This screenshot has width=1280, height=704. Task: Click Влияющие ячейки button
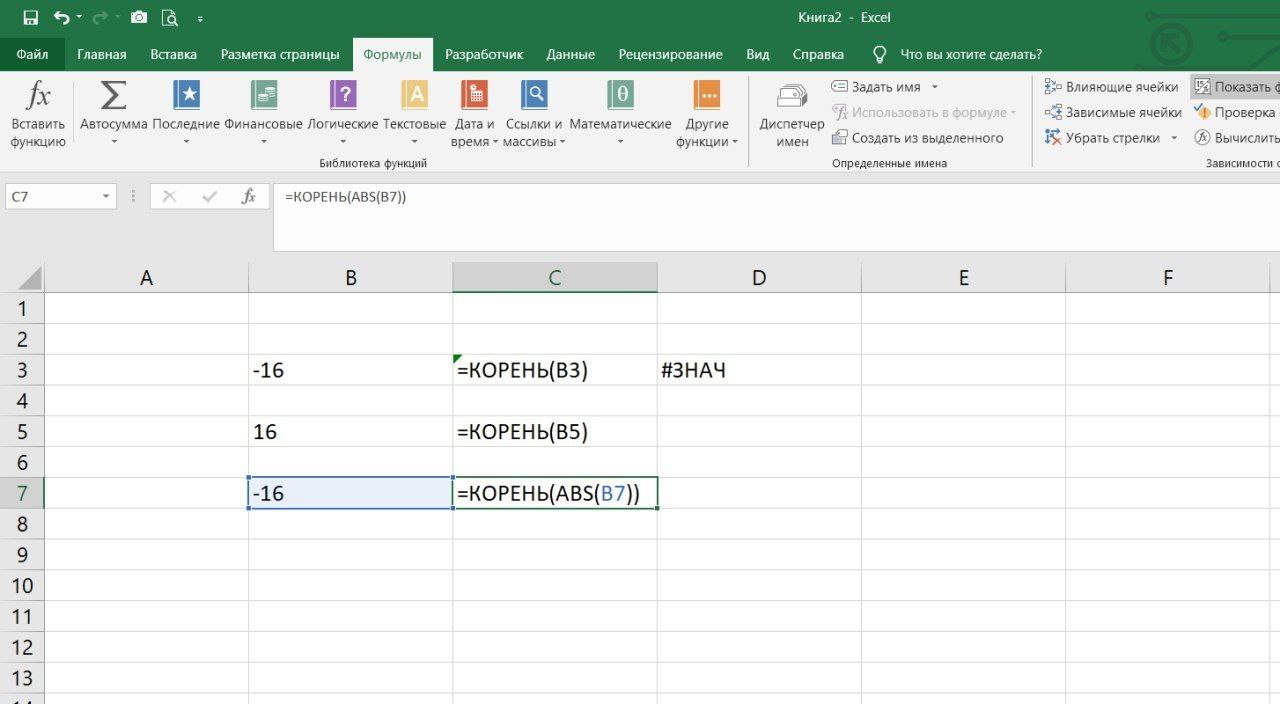pos(1113,87)
